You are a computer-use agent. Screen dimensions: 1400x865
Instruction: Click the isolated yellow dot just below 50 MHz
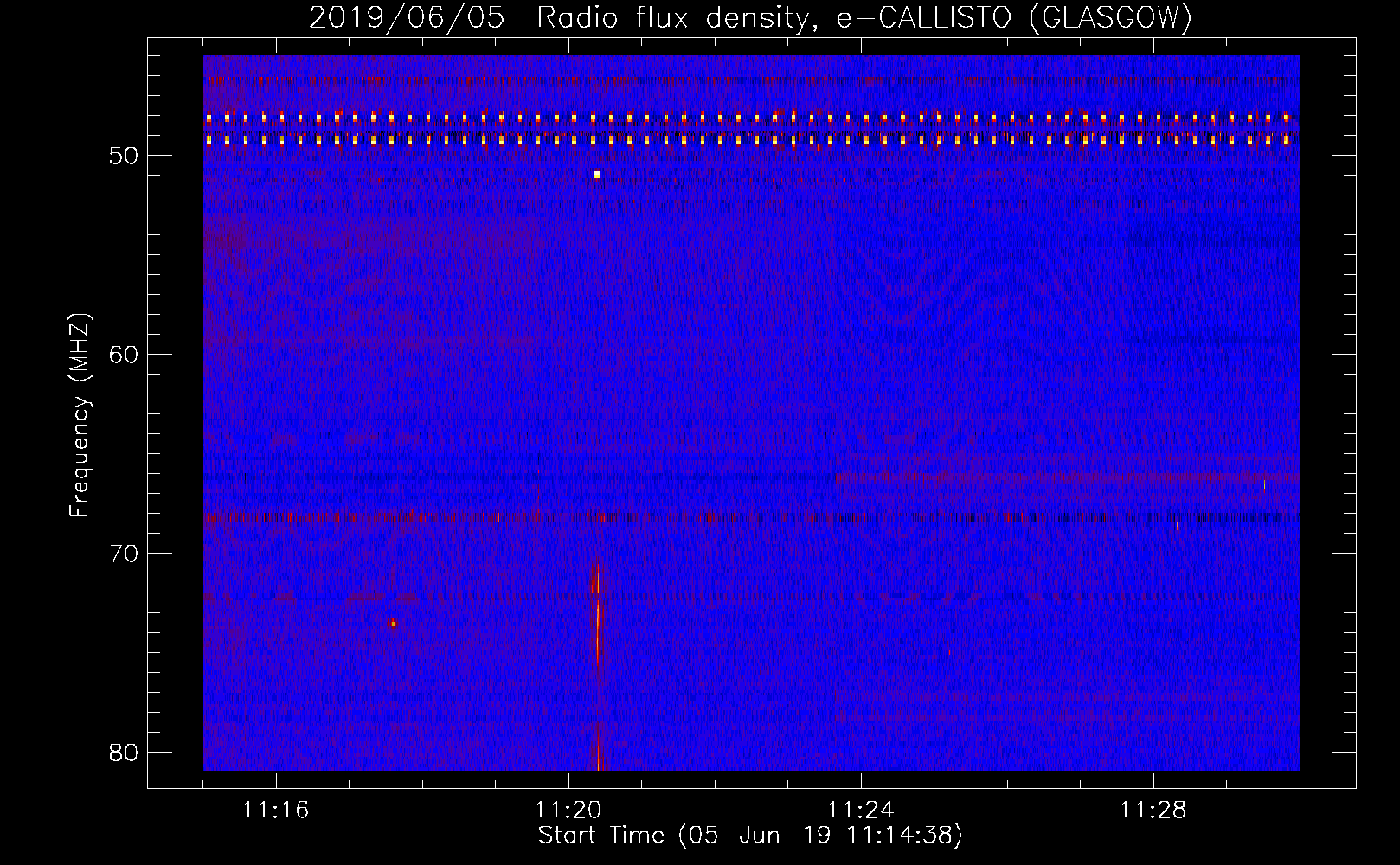[x=597, y=175]
